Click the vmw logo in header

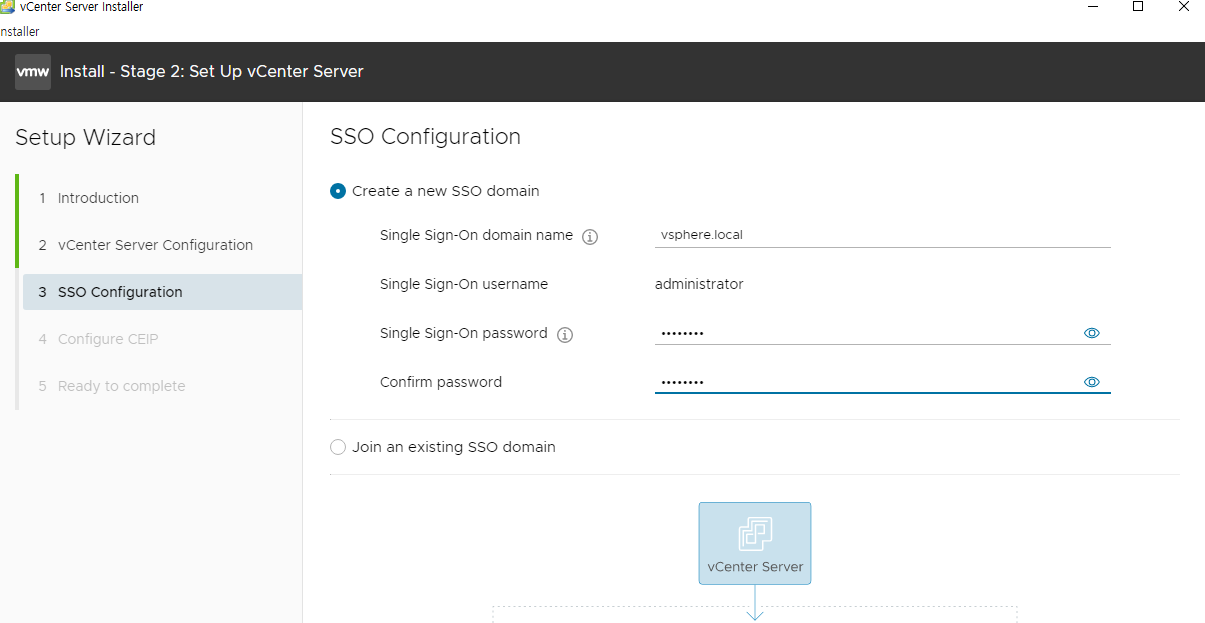click(33, 72)
